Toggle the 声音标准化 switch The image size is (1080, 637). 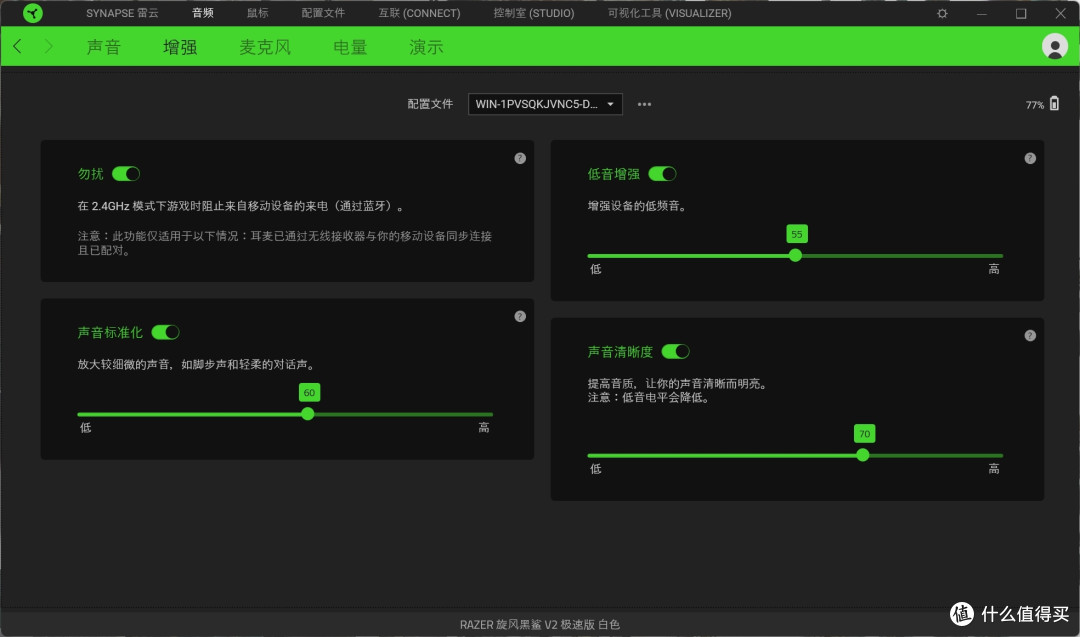click(165, 332)
